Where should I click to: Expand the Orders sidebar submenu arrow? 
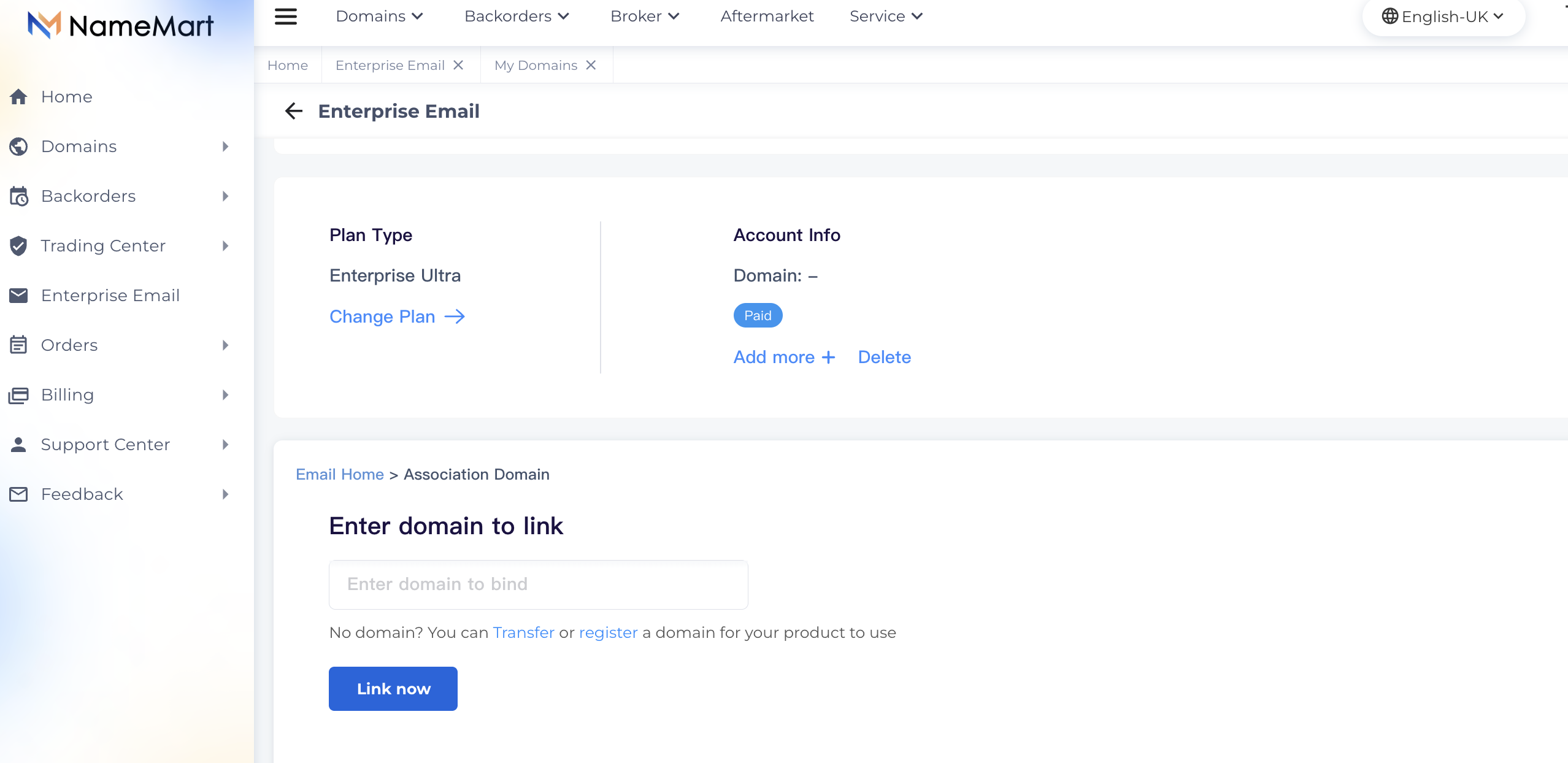pyautogui.click(x=226, y=345)
